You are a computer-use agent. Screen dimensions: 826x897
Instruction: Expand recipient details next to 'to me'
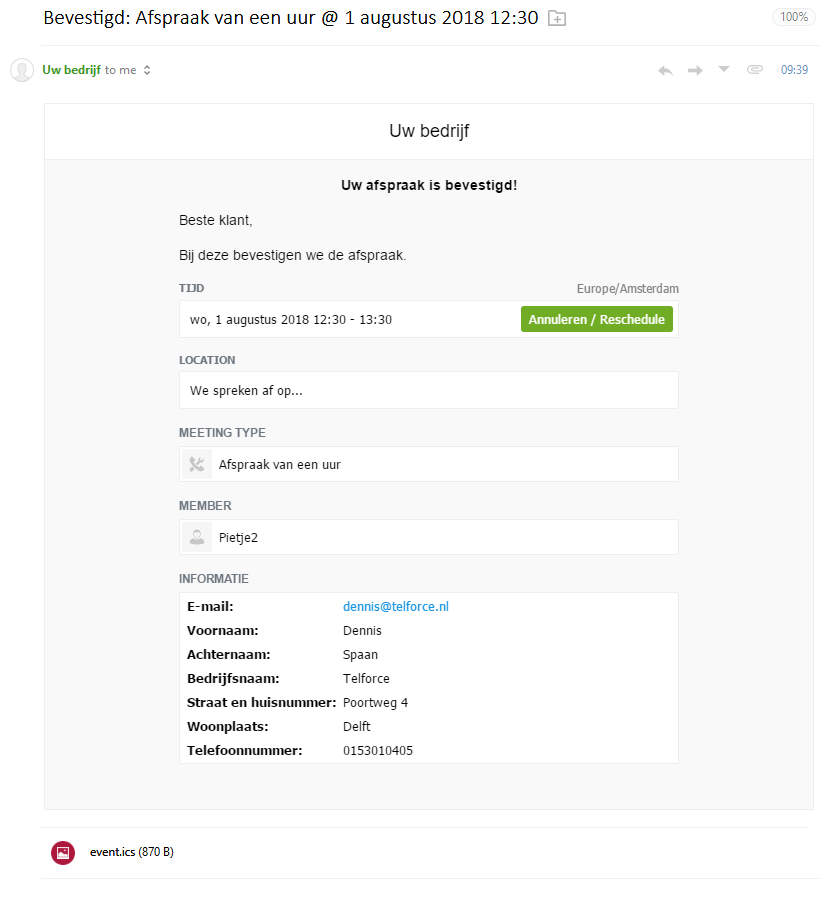[148, 70]
